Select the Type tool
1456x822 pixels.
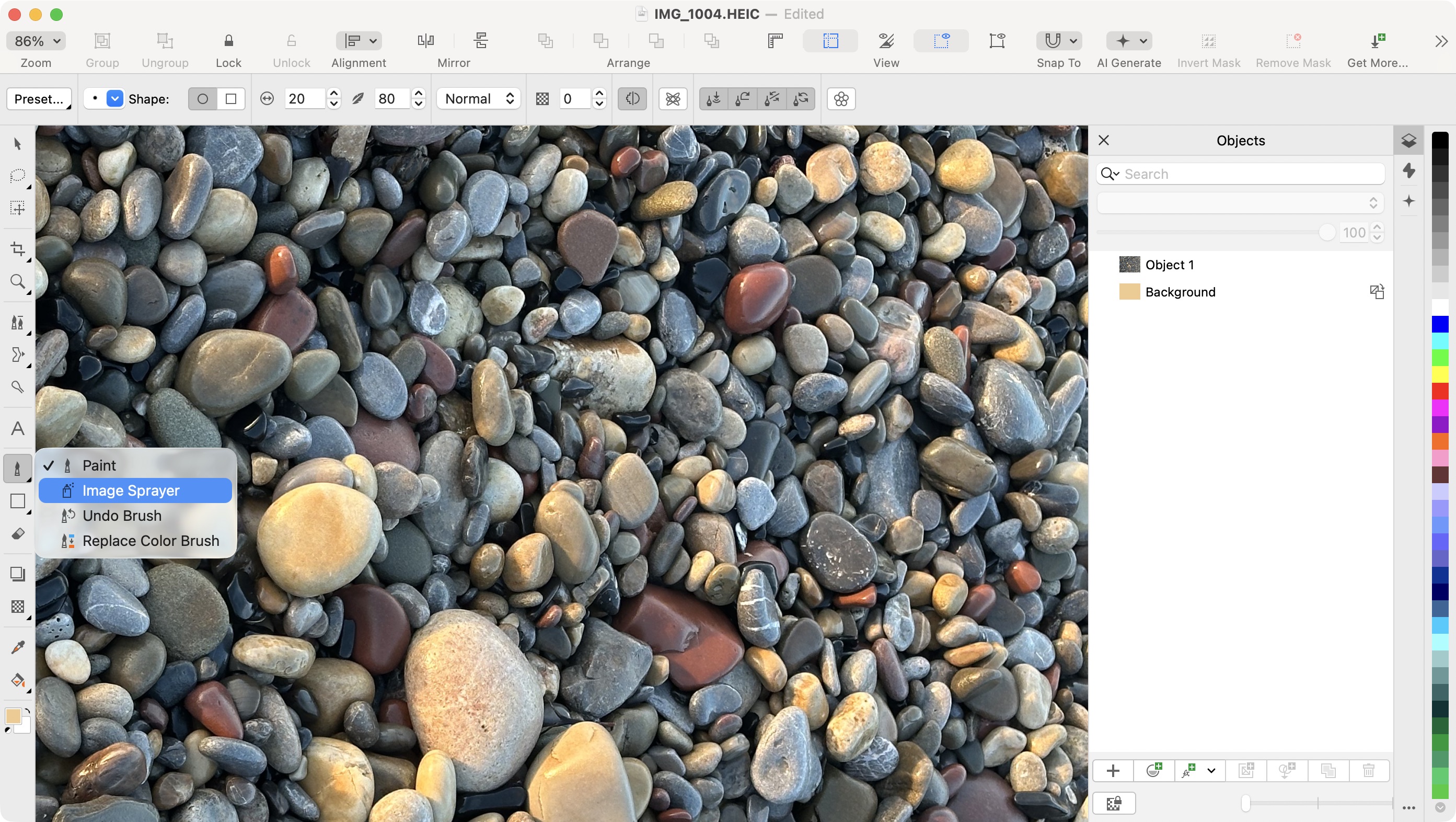coord(17,428)
